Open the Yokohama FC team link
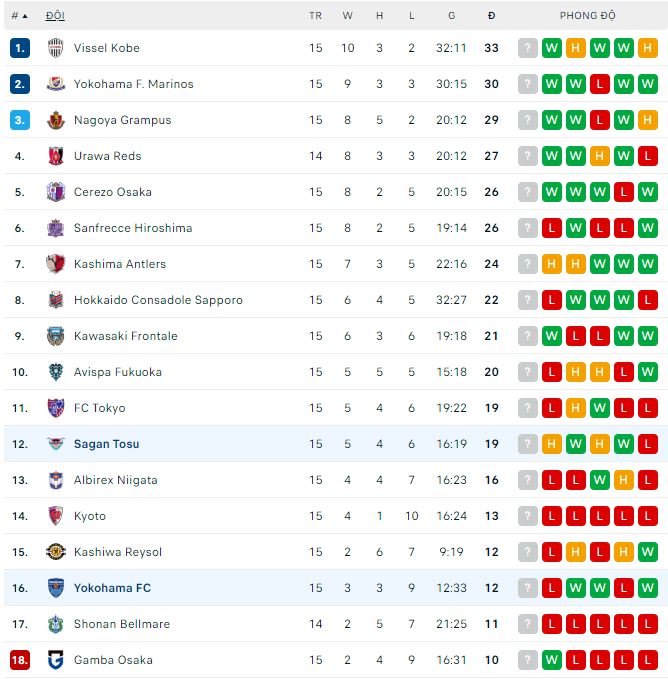This screenshot has width=668, height=679. click(112, 588)
